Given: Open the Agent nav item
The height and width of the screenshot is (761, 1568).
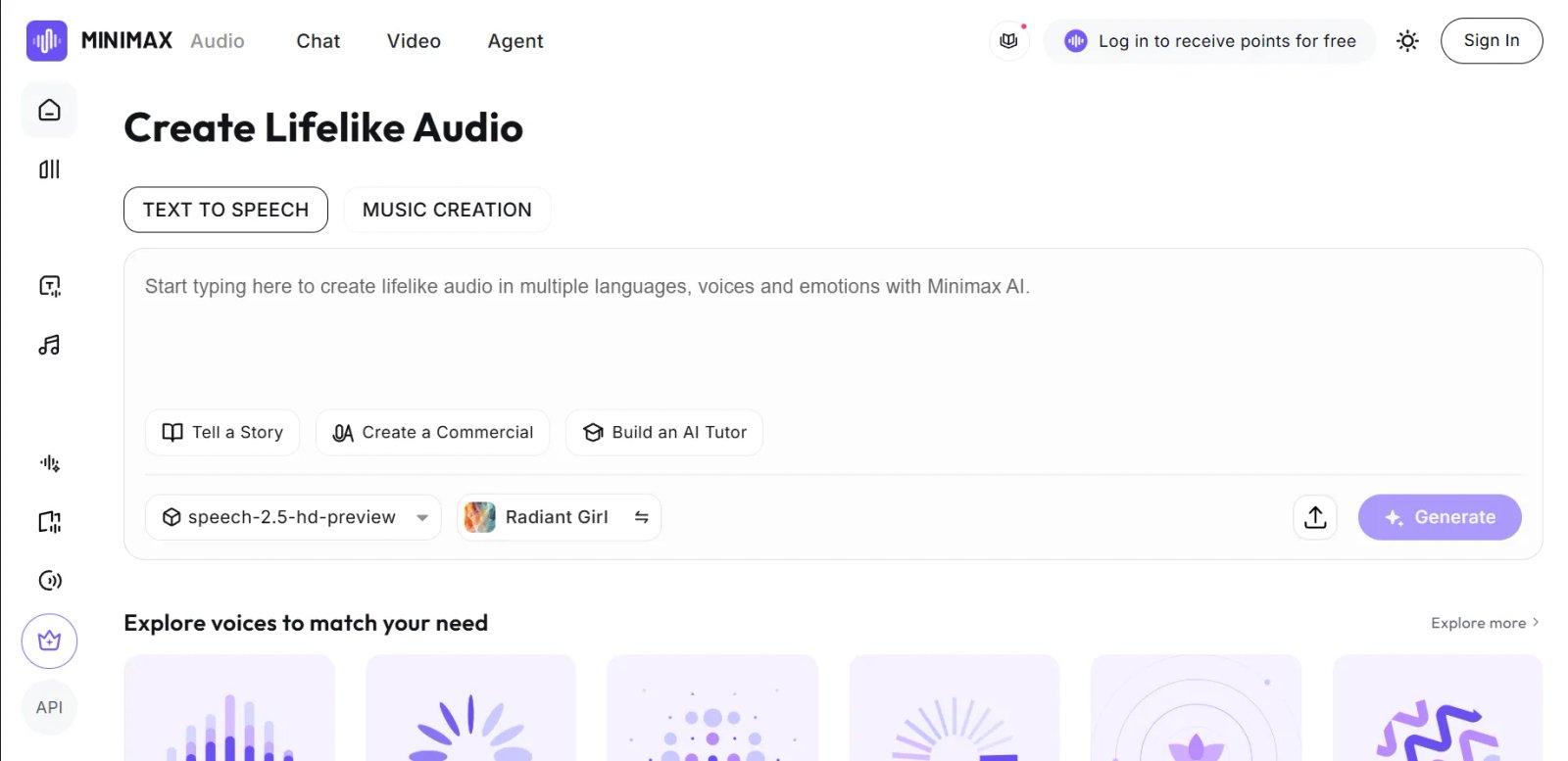Looking at the screenshot, I should tap(515, 41).
